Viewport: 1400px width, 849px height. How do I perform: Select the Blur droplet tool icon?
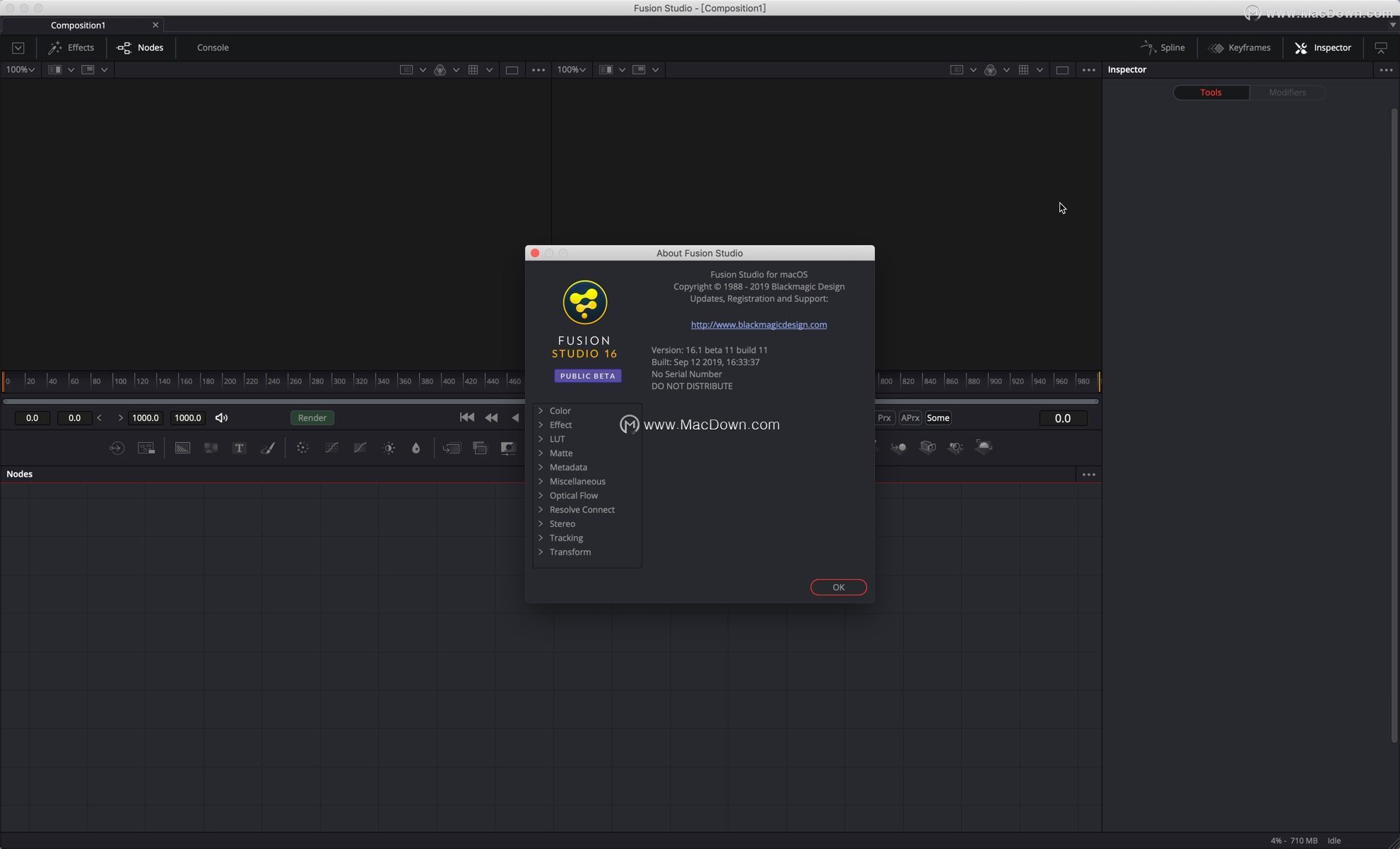416,448
